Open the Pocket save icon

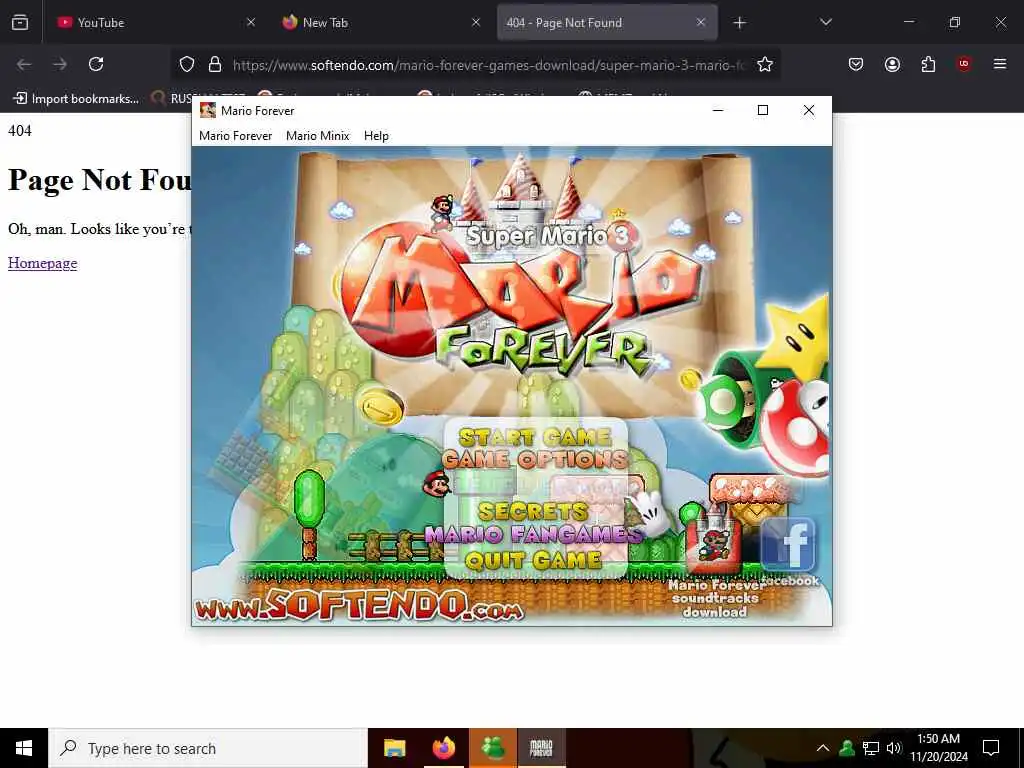coord(856,64)
